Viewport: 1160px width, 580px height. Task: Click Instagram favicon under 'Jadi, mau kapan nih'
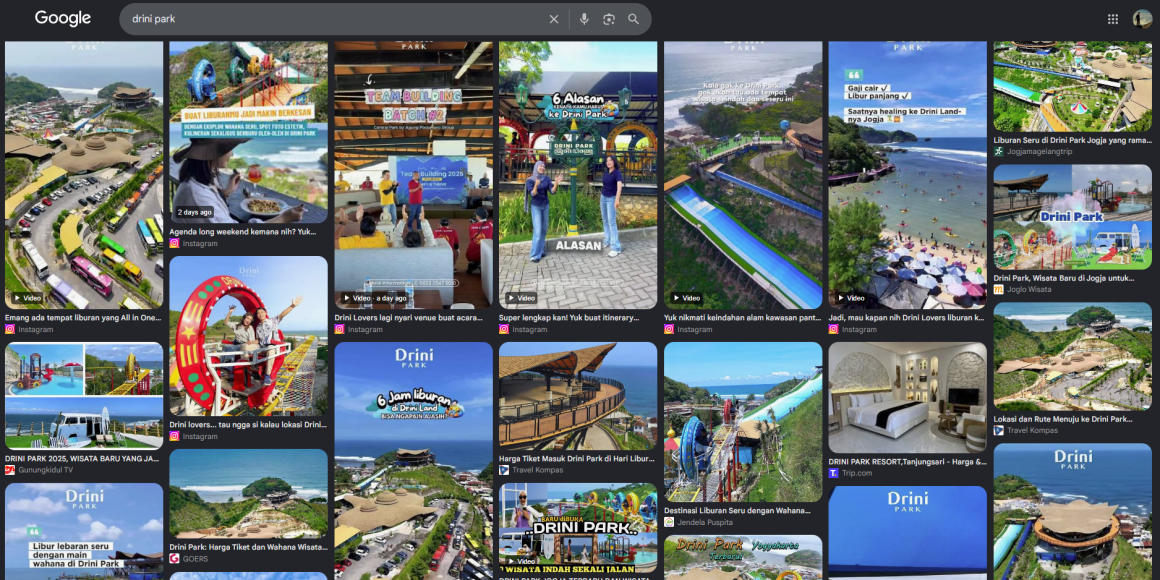tap(834, 329)
